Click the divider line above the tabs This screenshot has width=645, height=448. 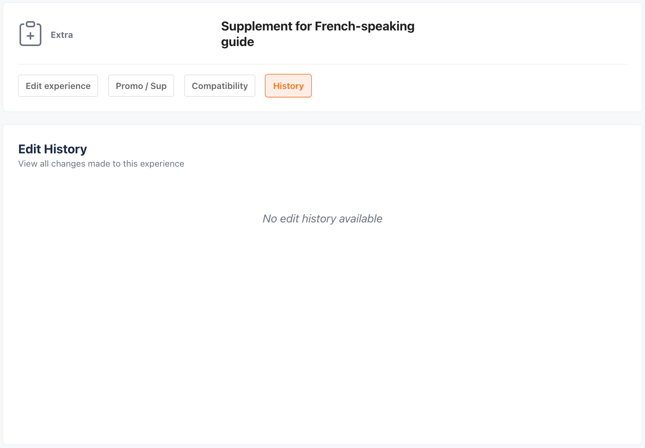(x=322, y=64)
